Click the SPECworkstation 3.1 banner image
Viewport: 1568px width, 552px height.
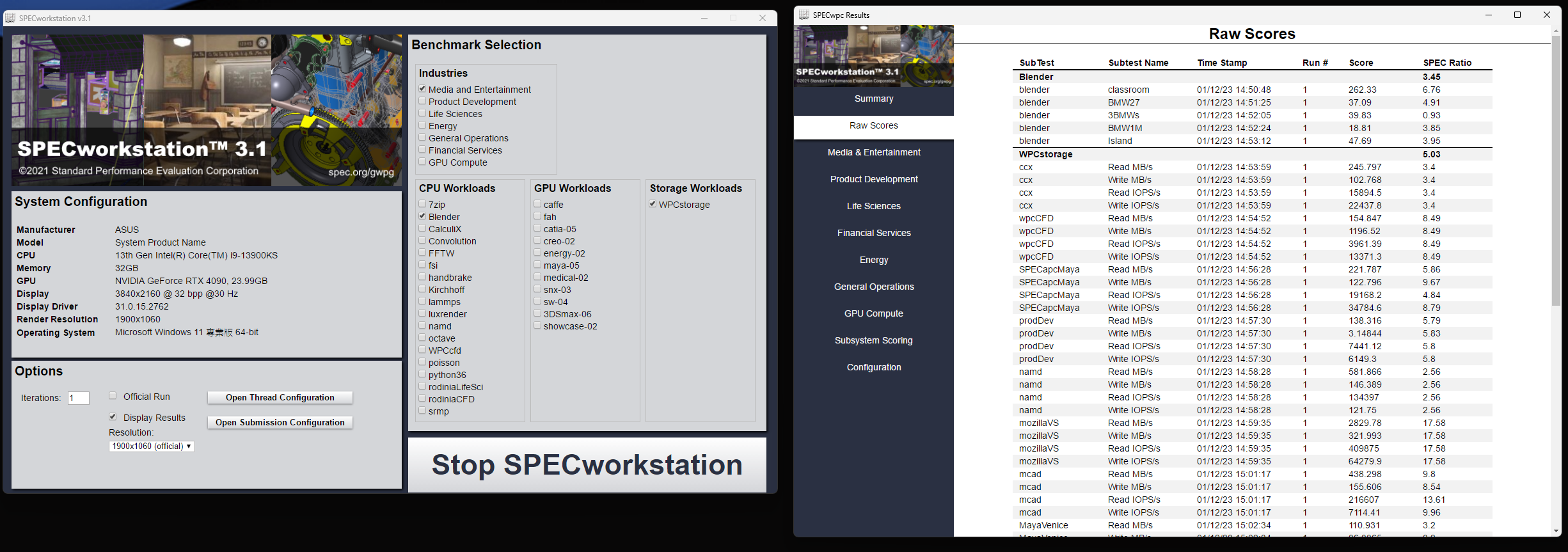pos(207,110)
